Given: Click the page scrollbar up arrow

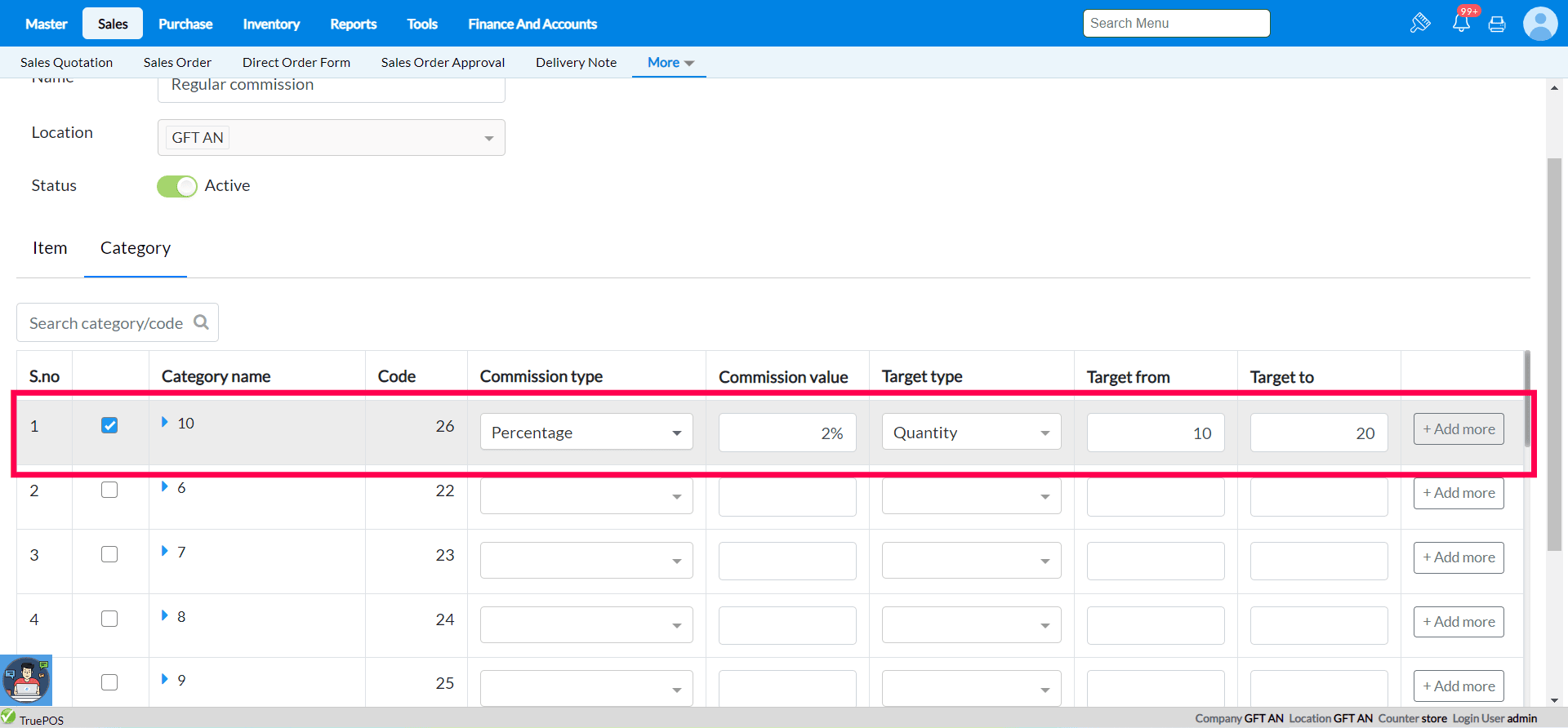Looking at the screenshot, I should coord(1554,87).
